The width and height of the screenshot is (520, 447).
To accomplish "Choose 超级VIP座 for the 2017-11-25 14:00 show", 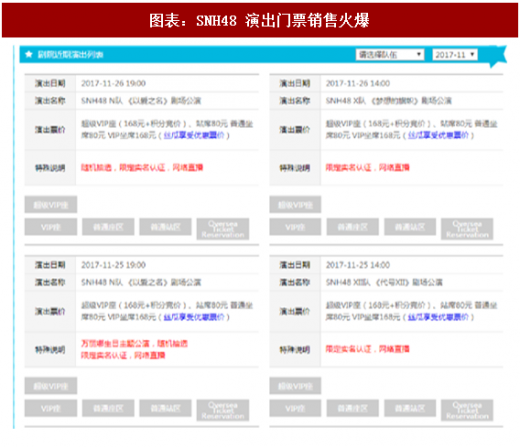I will (295, 386).
